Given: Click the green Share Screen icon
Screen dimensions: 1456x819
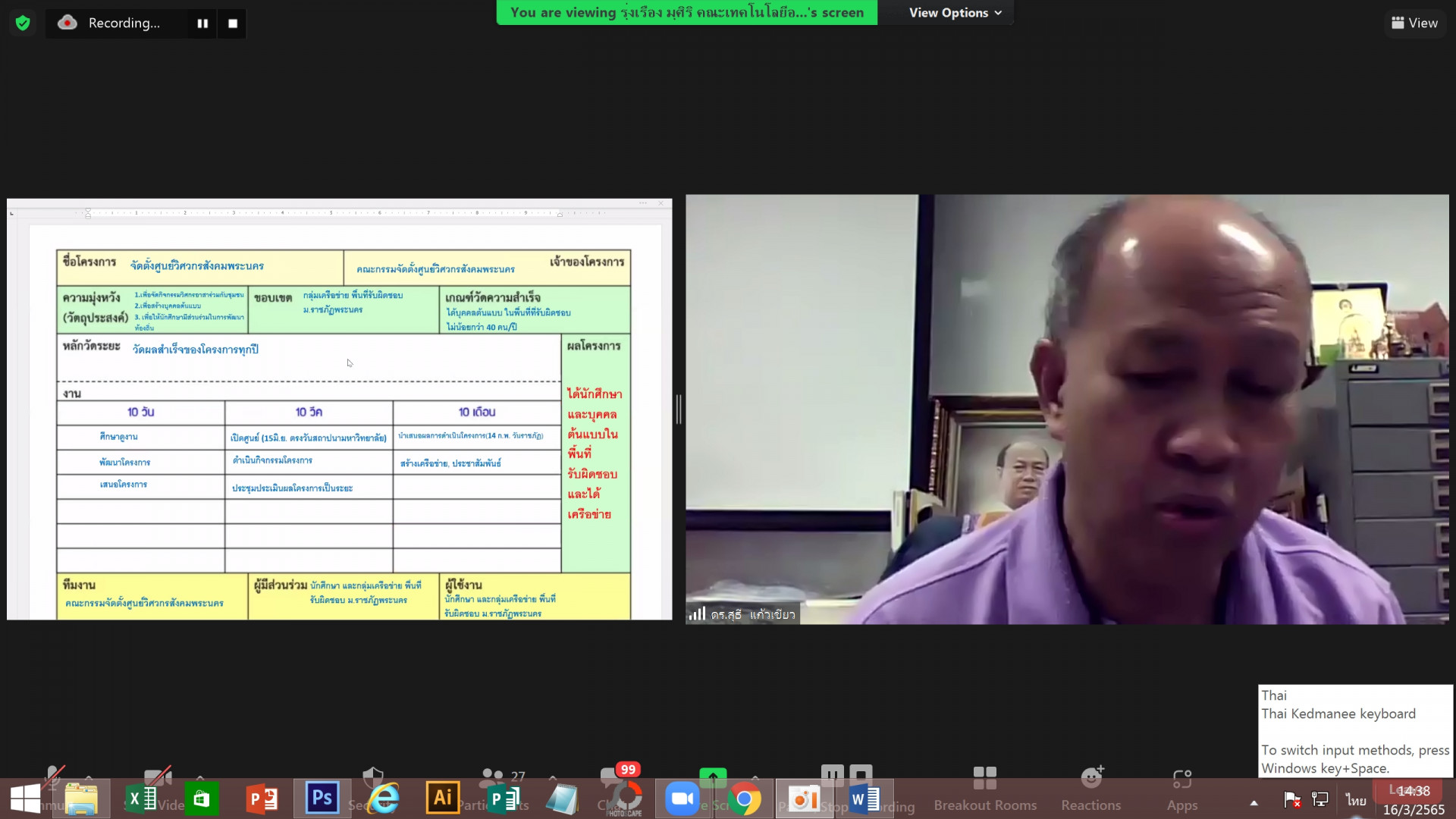Looking at the screenshot, I should click(x=713, y=777).
